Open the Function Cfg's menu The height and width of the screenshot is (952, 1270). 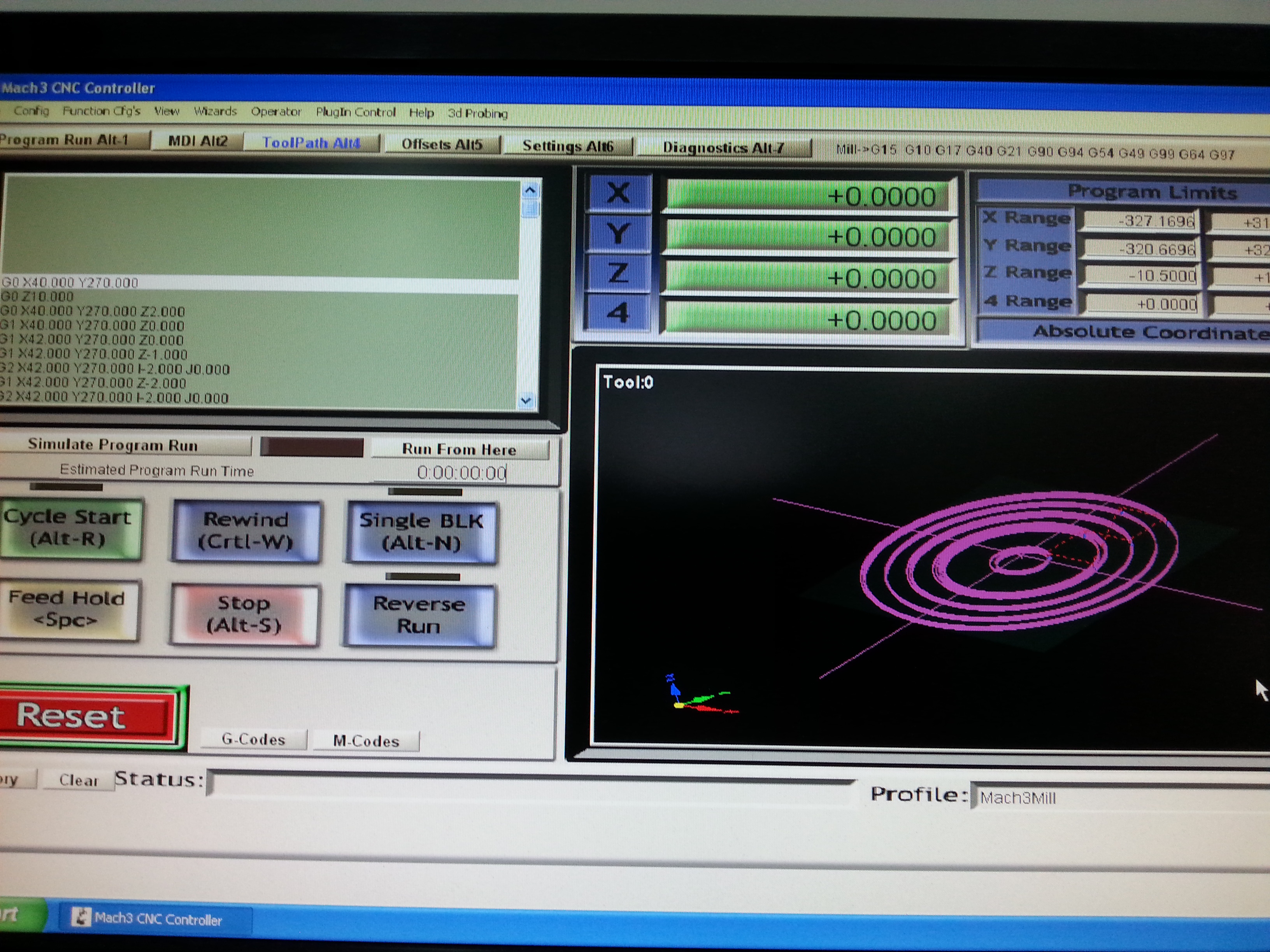pyautogui.click(x=101, y=111)
